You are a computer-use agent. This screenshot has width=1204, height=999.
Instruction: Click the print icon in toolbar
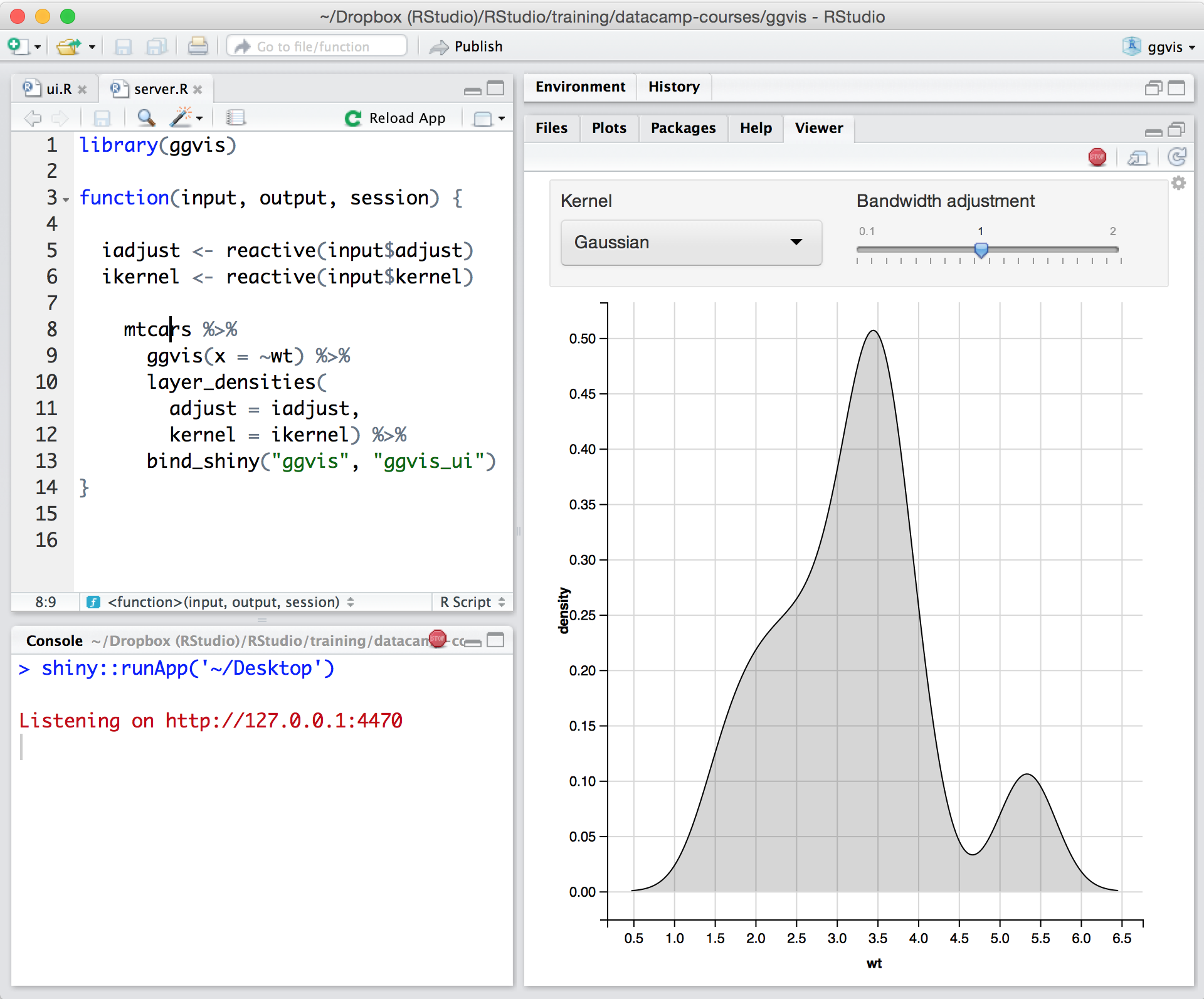coord(198,46)
